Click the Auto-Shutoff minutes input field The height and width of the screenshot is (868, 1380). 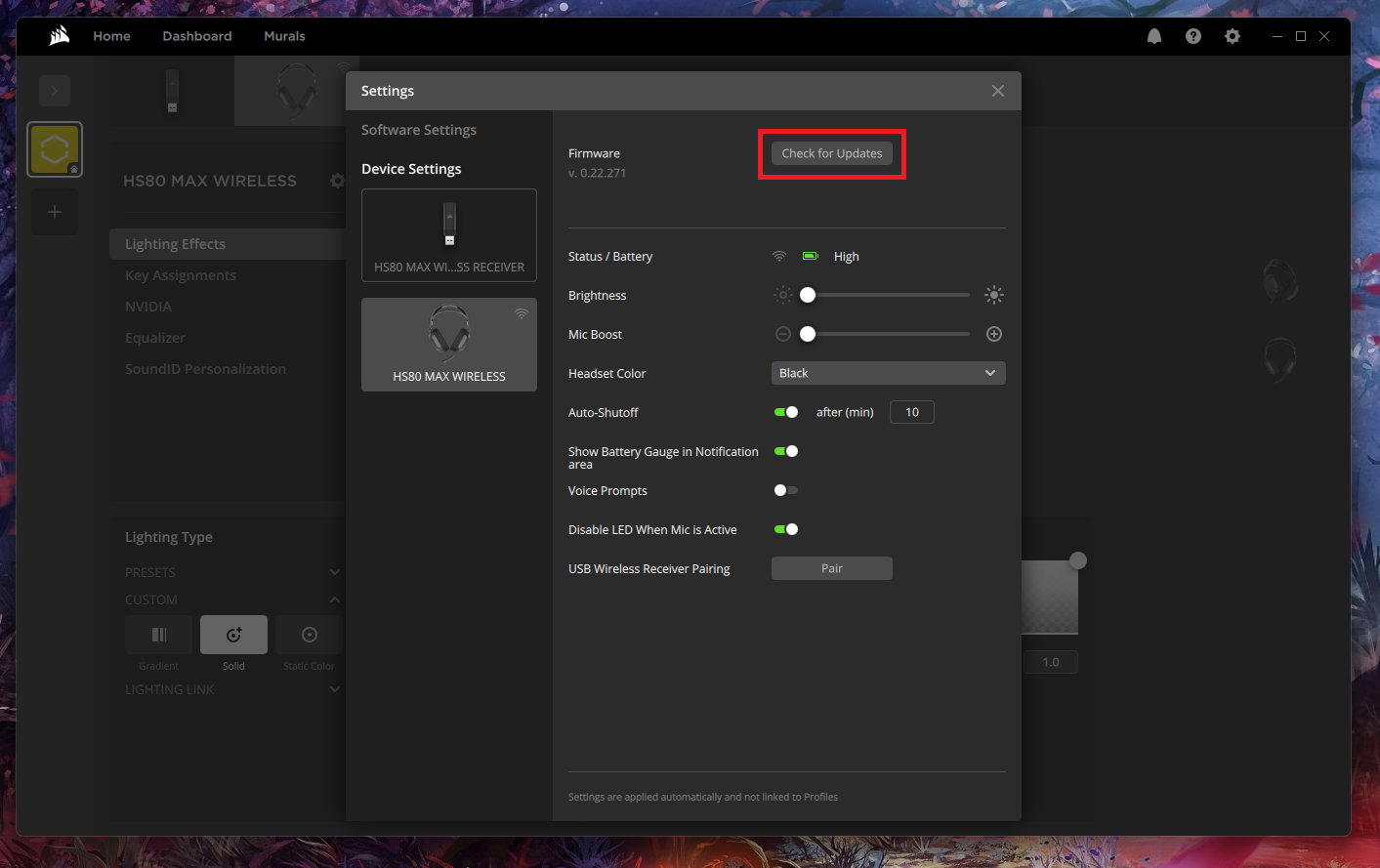tap(911, 412)
